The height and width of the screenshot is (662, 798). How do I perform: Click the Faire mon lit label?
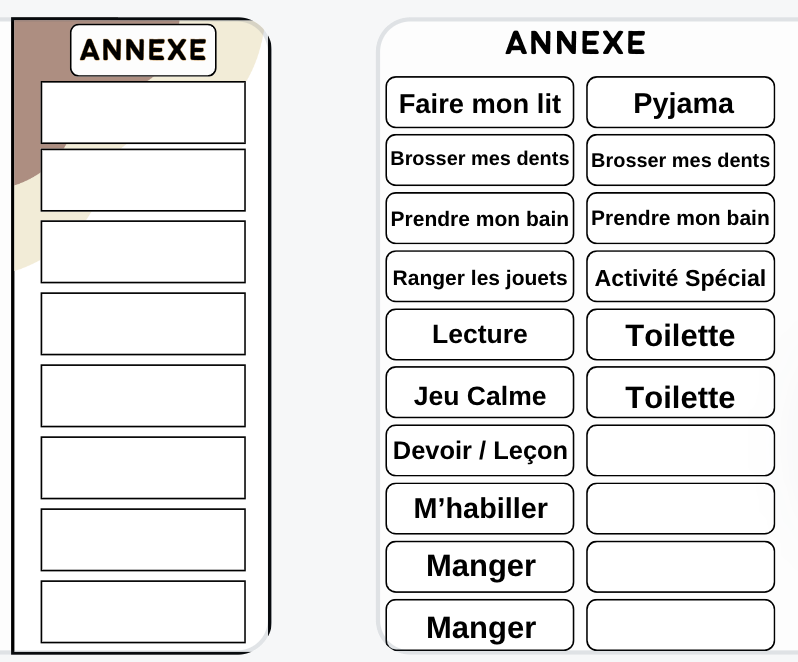pyautogui.click(x=480, y=103)
